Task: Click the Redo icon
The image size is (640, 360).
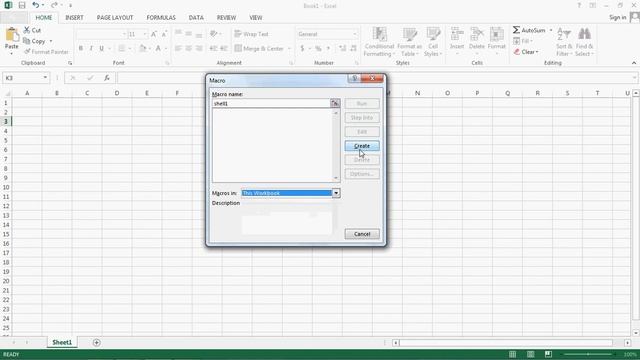Action: pos(54,5)
